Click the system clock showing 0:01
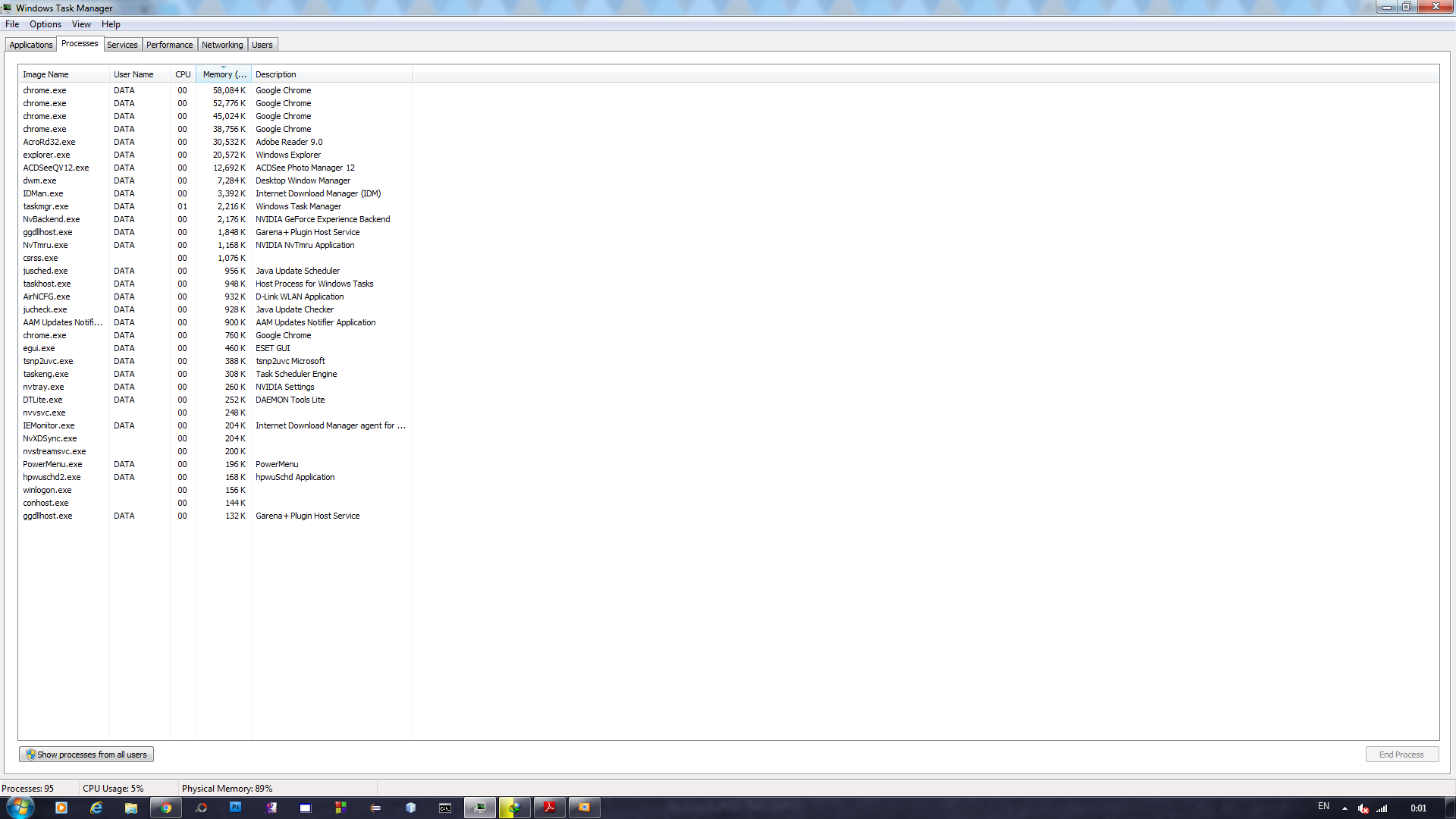Screen dimensions: 1456x819 coord(1418,808)
